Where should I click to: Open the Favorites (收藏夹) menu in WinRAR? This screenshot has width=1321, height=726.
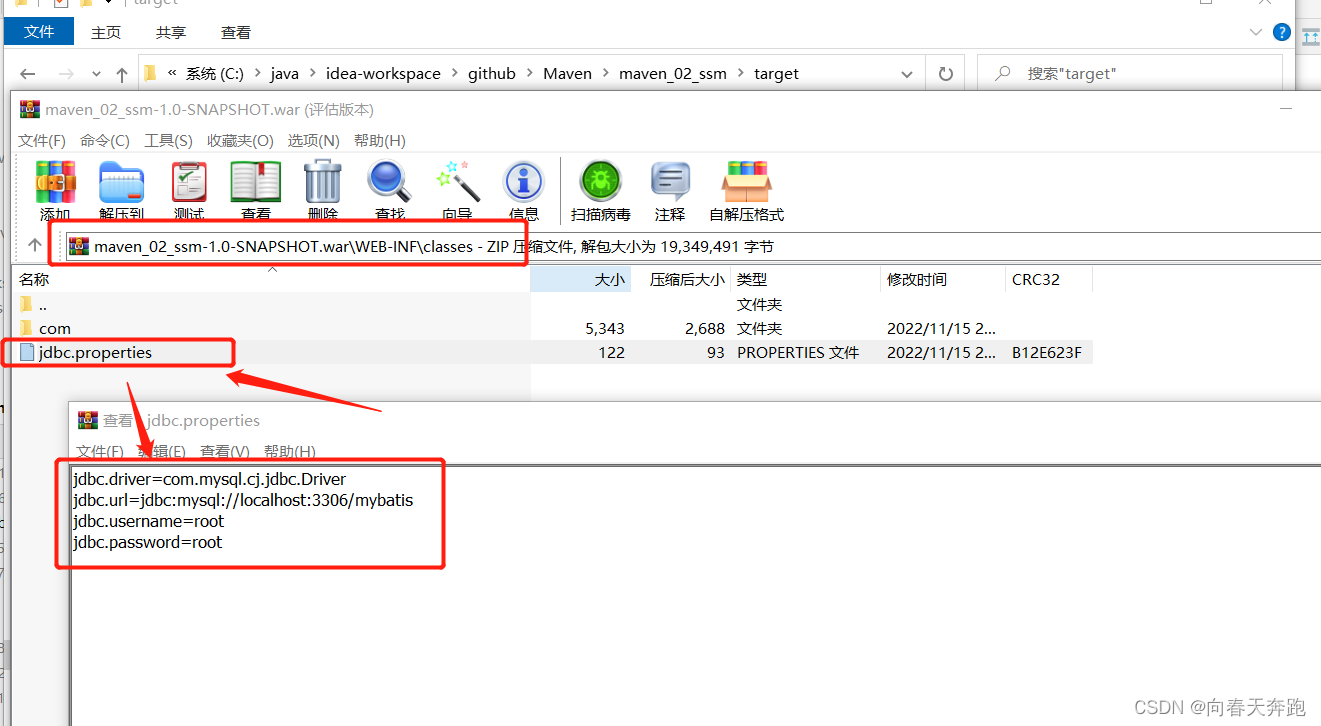pyautogui.click(x=240, y=140)
